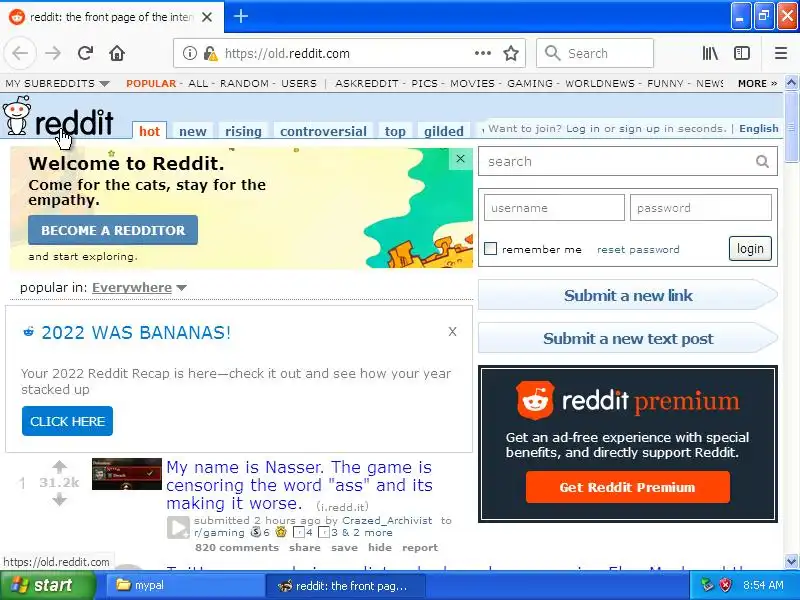Click into the reddit search field
Screen dimensions: 800x600
616,162
